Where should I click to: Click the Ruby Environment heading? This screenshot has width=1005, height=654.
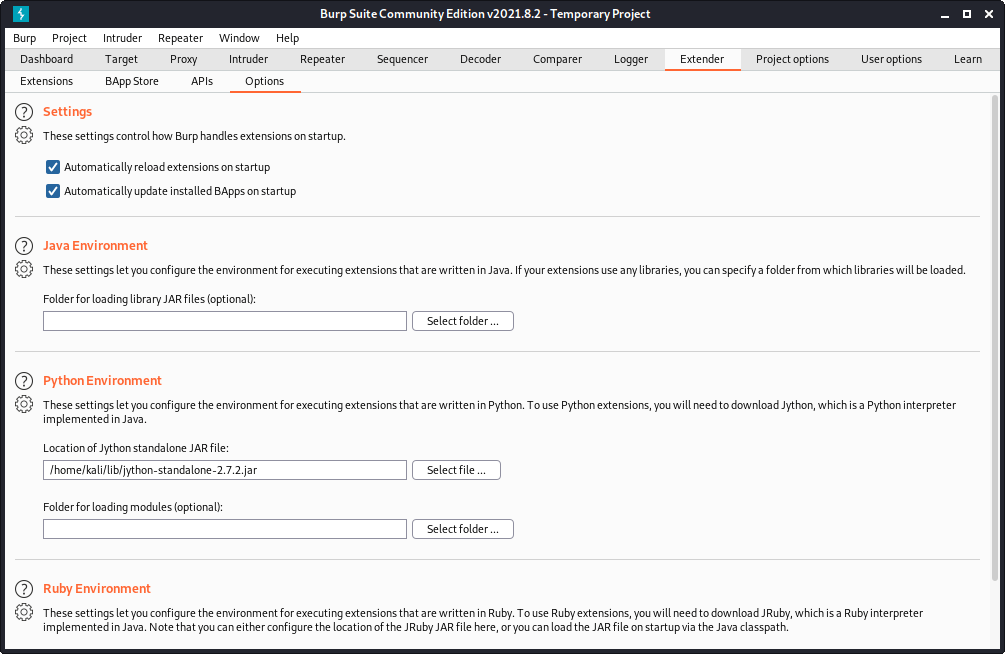click(97, 589)
